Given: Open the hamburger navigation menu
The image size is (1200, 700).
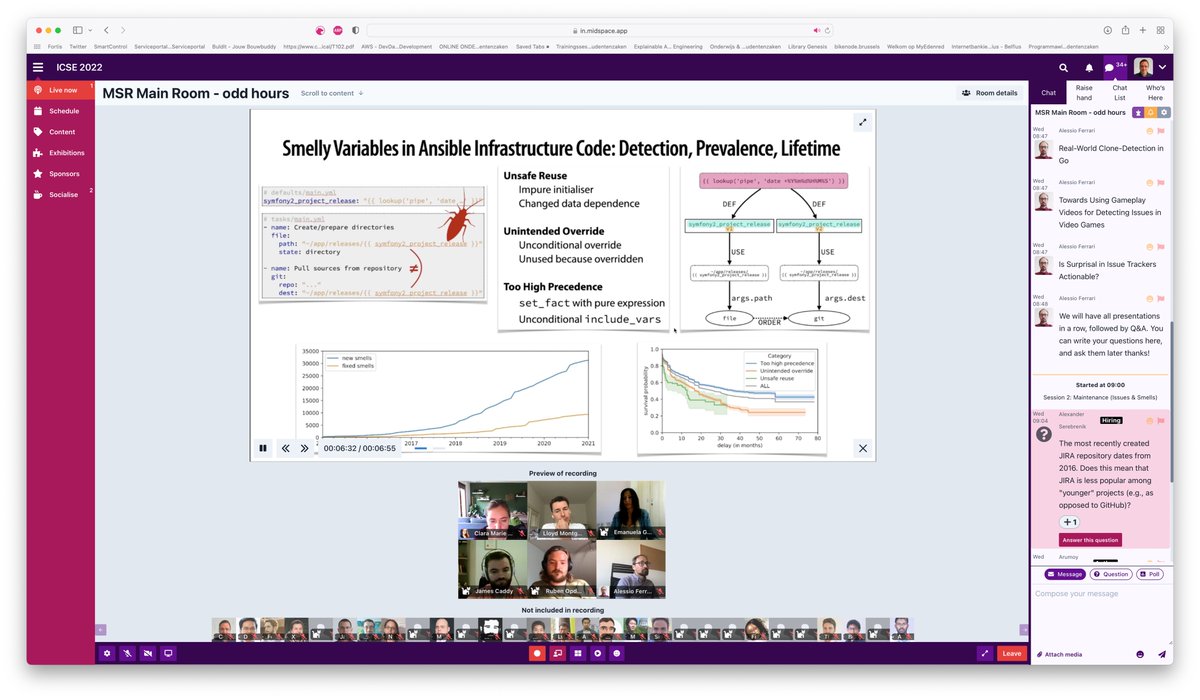Looking at the screenshot, I should [x=38, y=67].
